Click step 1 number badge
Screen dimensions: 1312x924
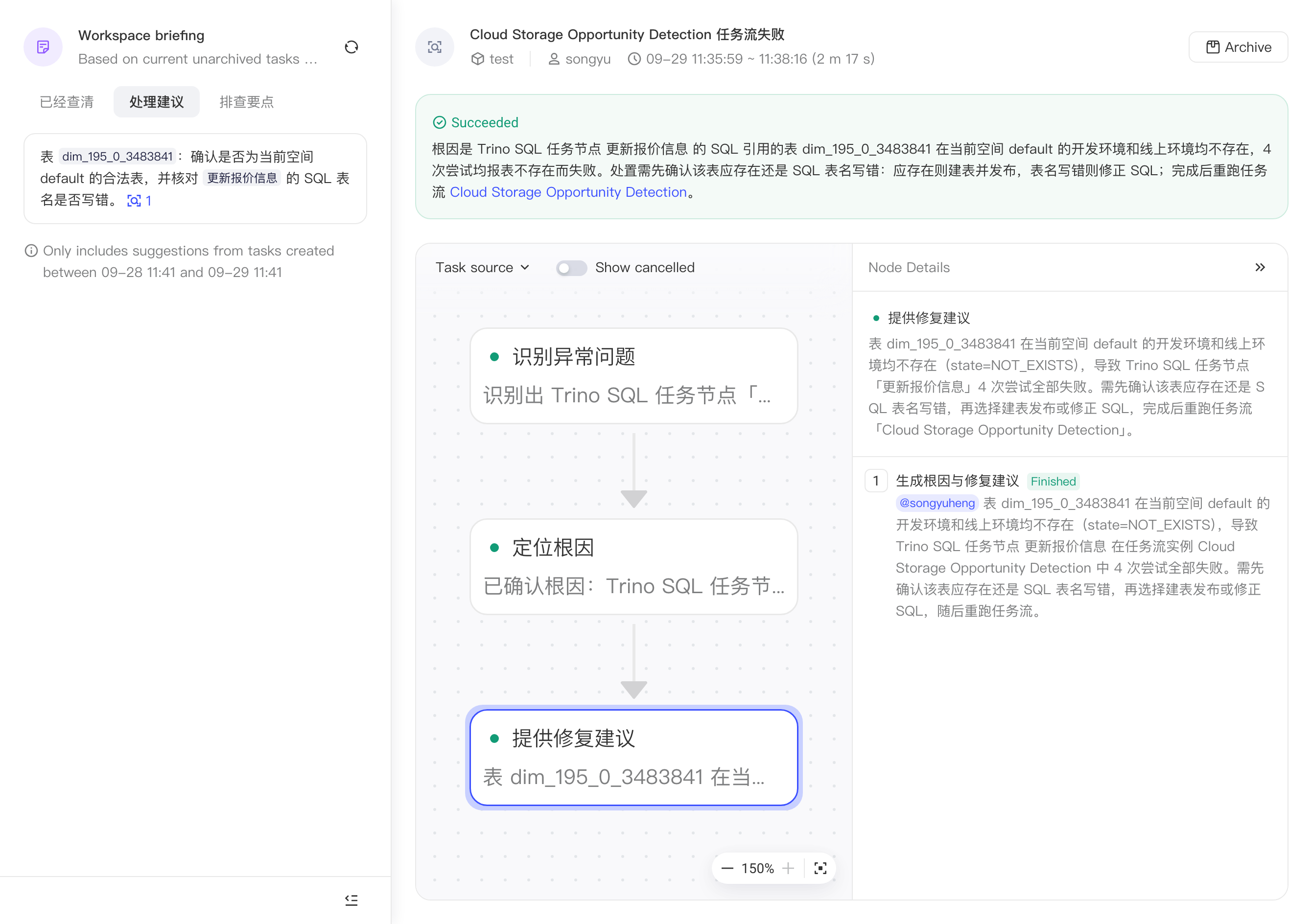tap(875, 481)
